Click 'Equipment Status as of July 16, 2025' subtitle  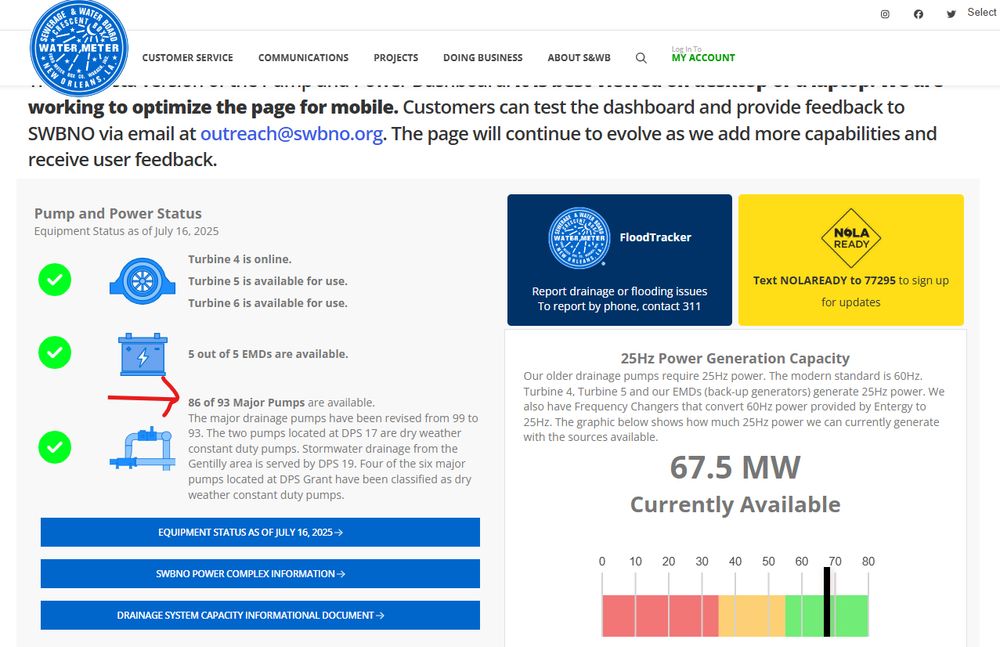pyautogui.click(x=126, y=231)
